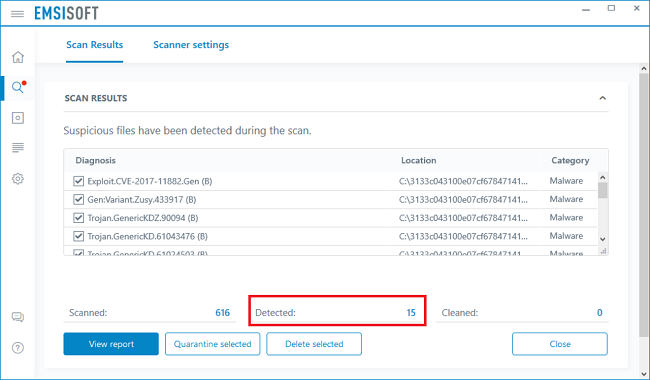Click Scanned count 616
650x380 pixels.
[223, 312]
